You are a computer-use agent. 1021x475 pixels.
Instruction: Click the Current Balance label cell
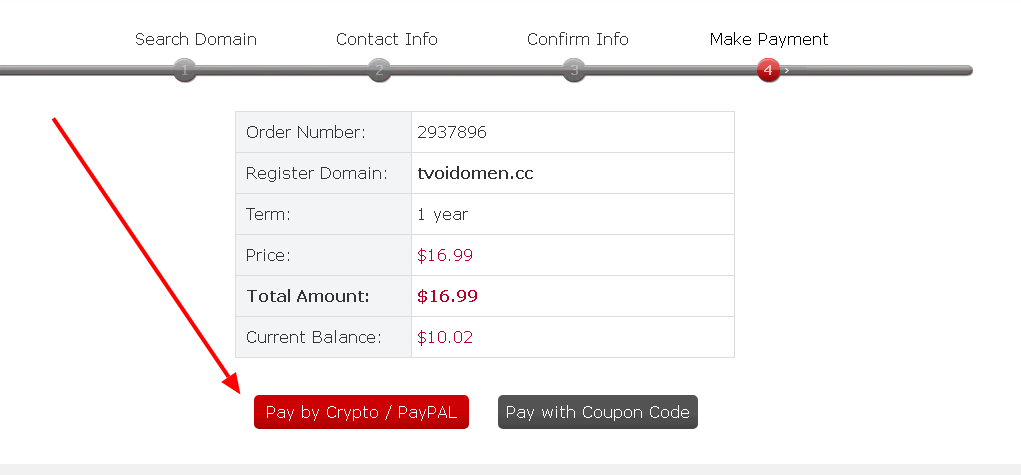tap(314, 337)
